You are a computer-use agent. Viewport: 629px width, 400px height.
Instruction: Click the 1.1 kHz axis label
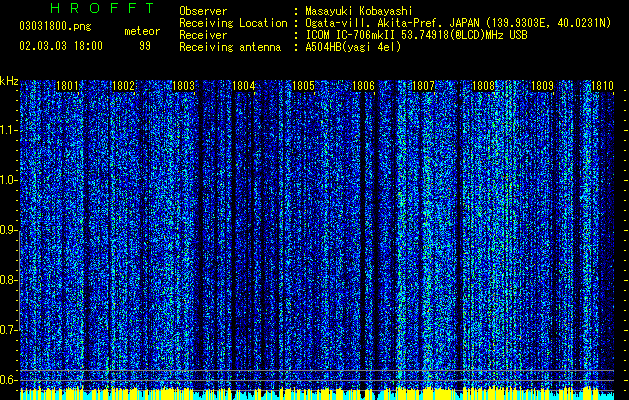coord(8,131)
